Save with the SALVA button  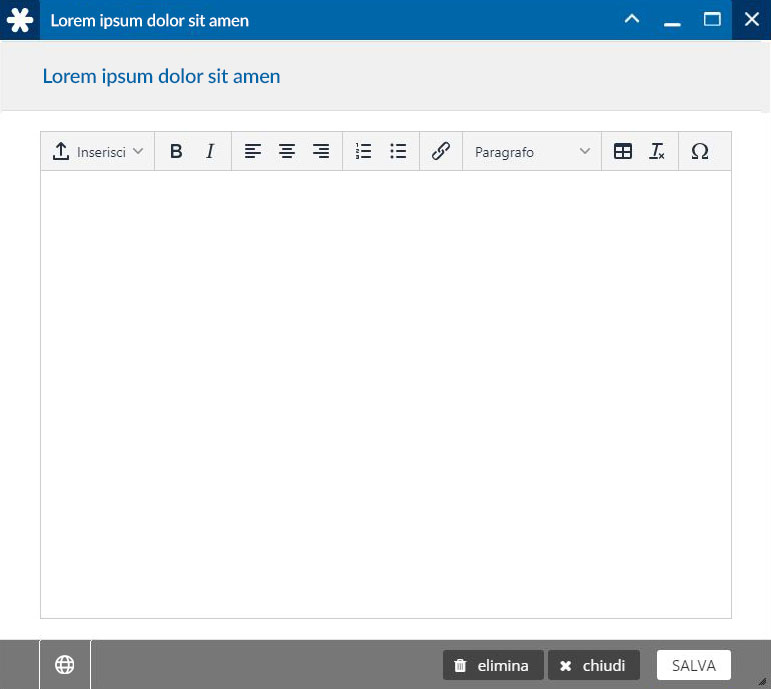tap(694, 665)
